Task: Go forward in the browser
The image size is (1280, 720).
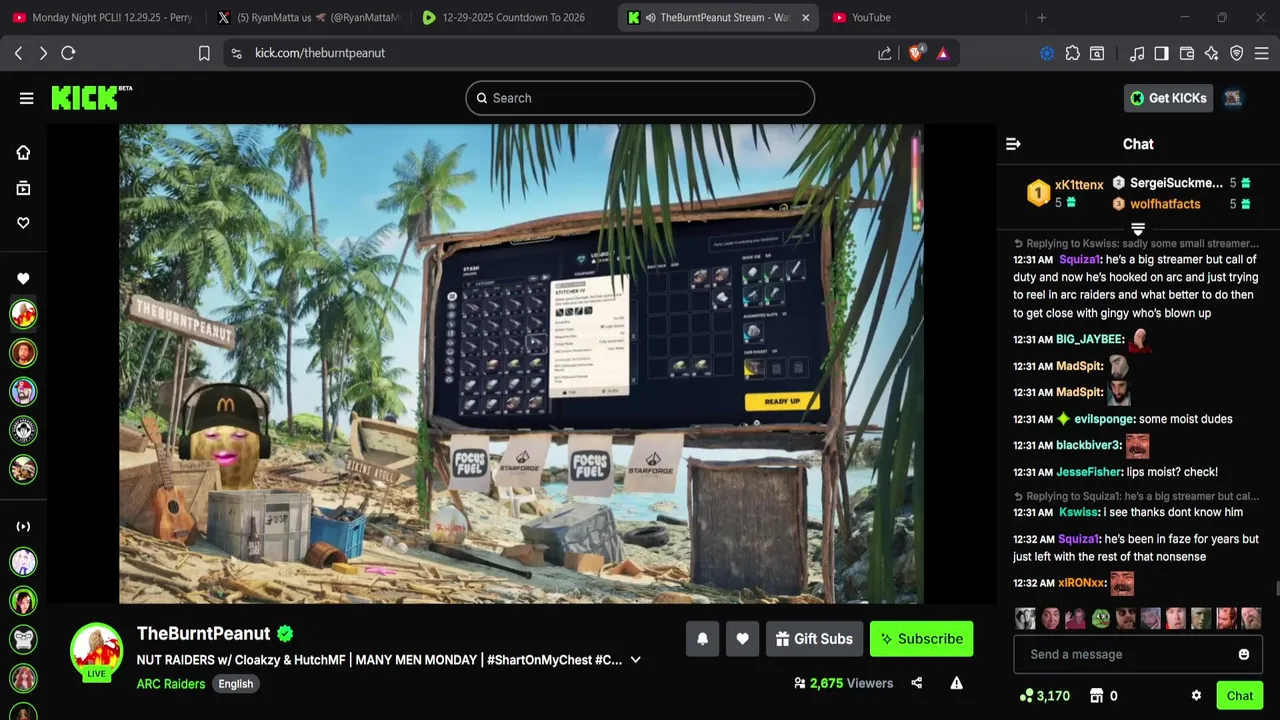Action: 43,53
